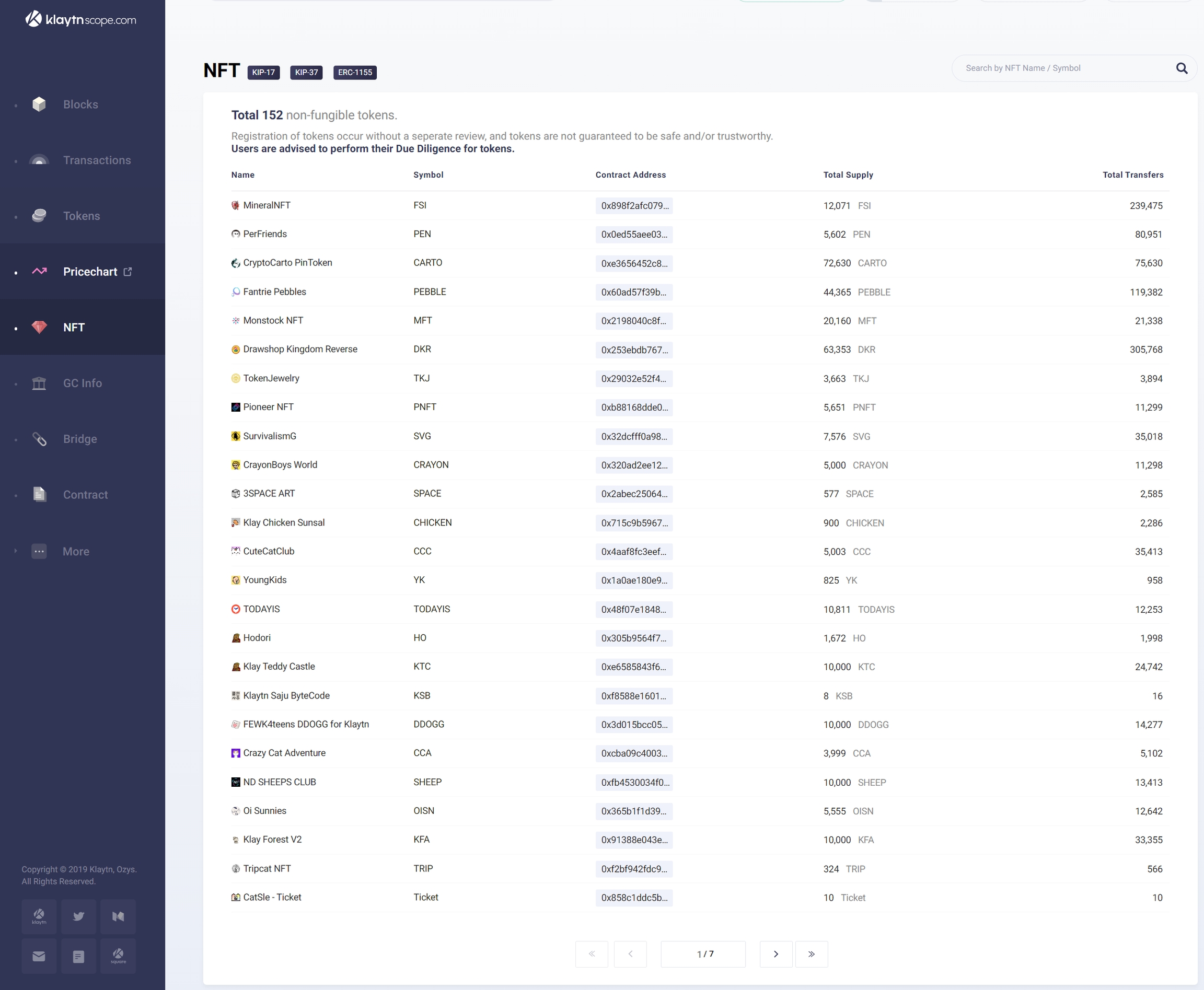This screenshot has width=1204, height=990.
Task: Open the Klaytn Square icon in footer
Action: pos(118,957)
